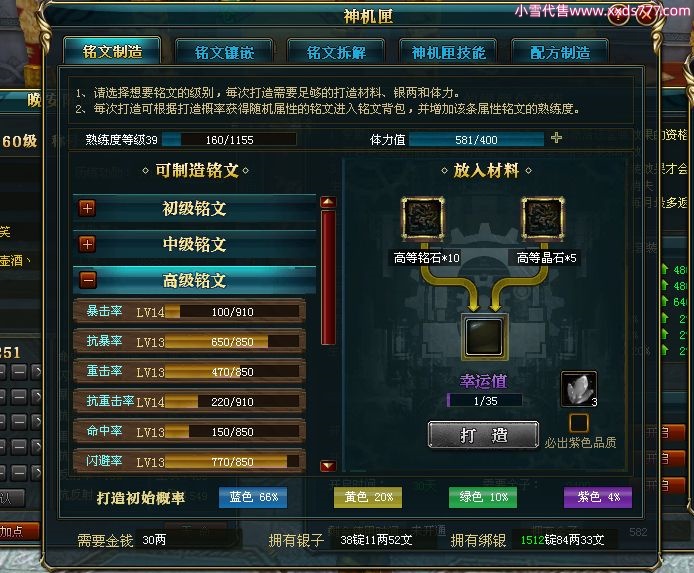Click the 高等铭石 material slot icon
This screenshot has height=573, width=694.
pyautogui.click(x=423, y=219)
